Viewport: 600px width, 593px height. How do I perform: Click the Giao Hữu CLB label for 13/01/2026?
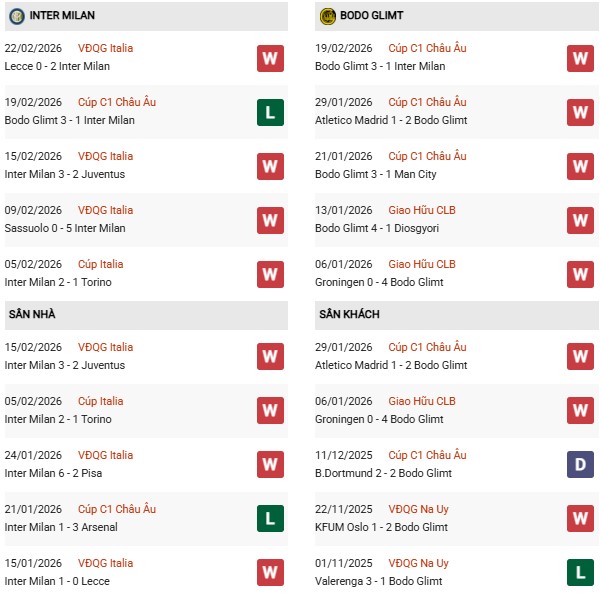tap(421, 210)
